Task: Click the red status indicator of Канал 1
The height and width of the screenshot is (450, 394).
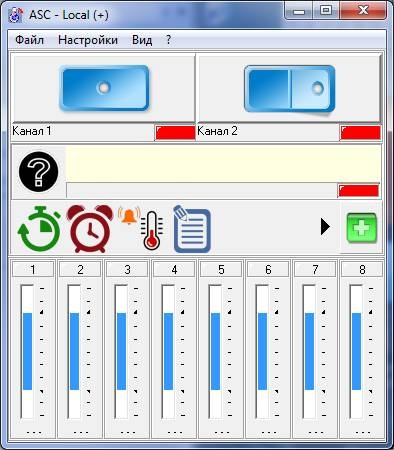Action: pyautogui.click(x=175, y=133)
